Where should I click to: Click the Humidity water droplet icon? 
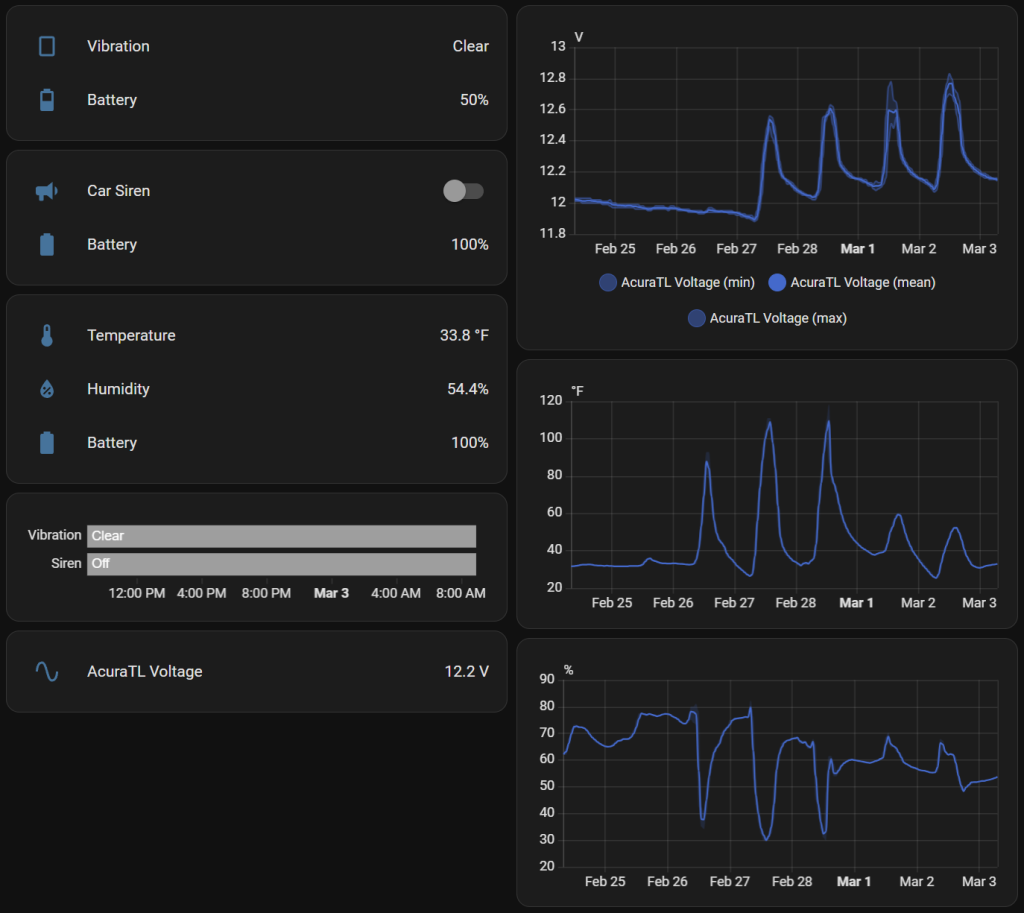[x=46, y=389]
